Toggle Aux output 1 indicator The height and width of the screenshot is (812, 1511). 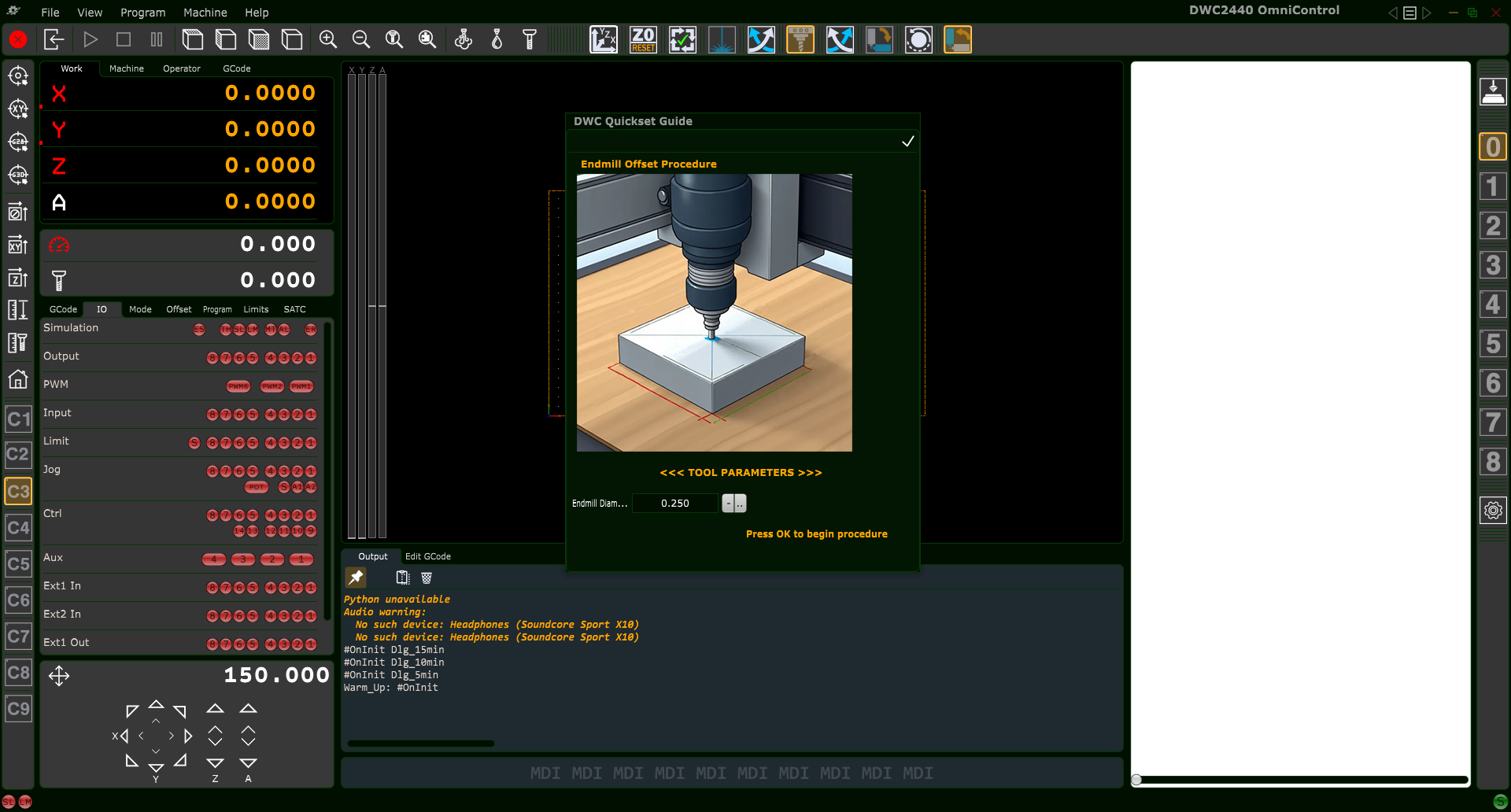coord(301,559)
